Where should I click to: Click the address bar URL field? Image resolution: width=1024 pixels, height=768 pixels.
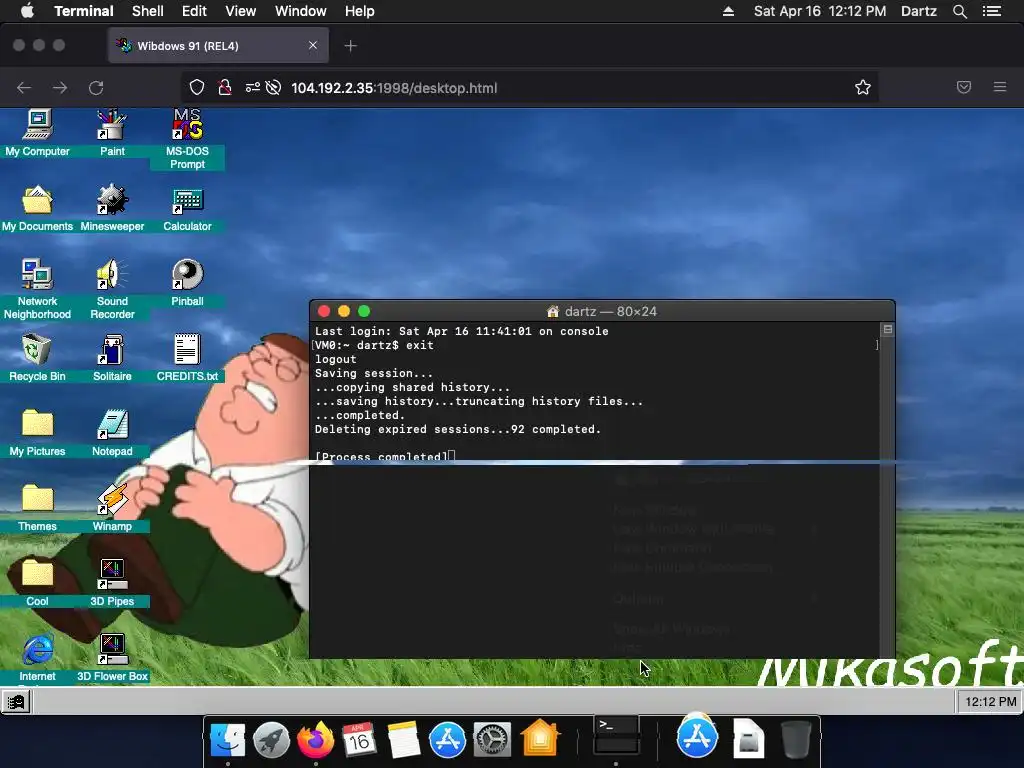pyautogui.click(x=530, y=88)
